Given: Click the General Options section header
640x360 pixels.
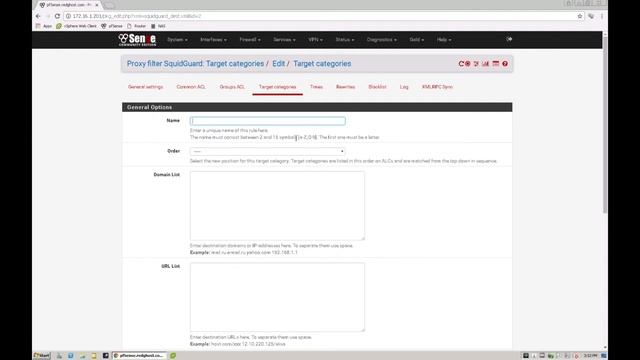Looking at the screenshot, I should [x=317, y=107].
